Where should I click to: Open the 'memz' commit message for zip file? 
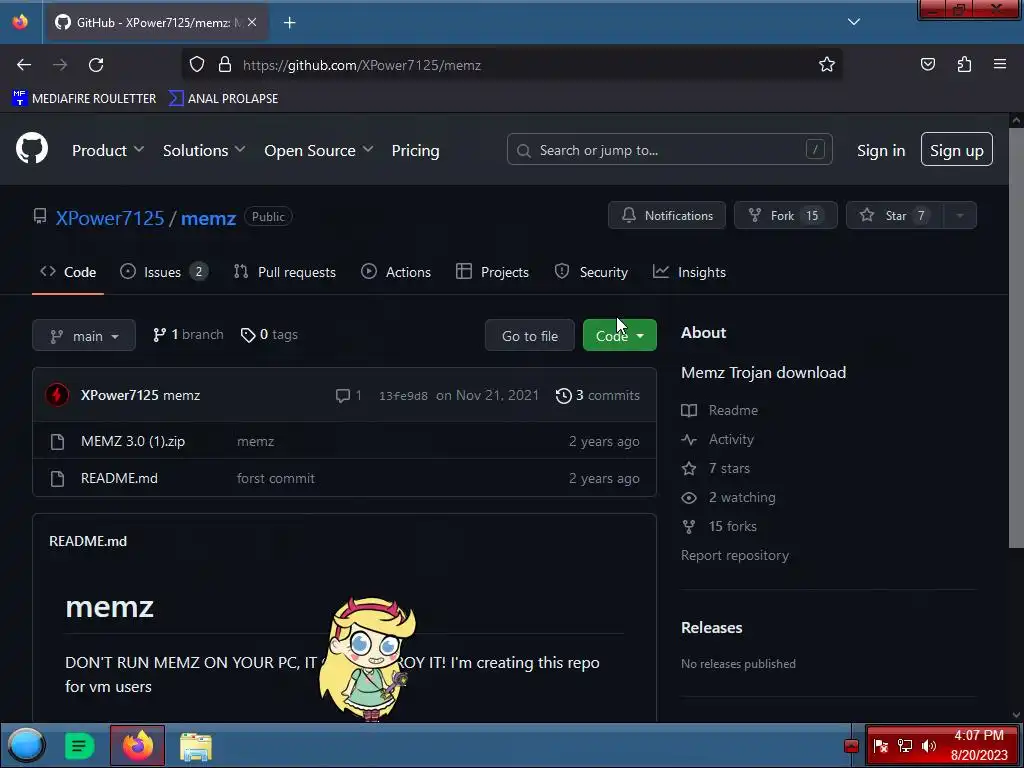click(255, 441)
